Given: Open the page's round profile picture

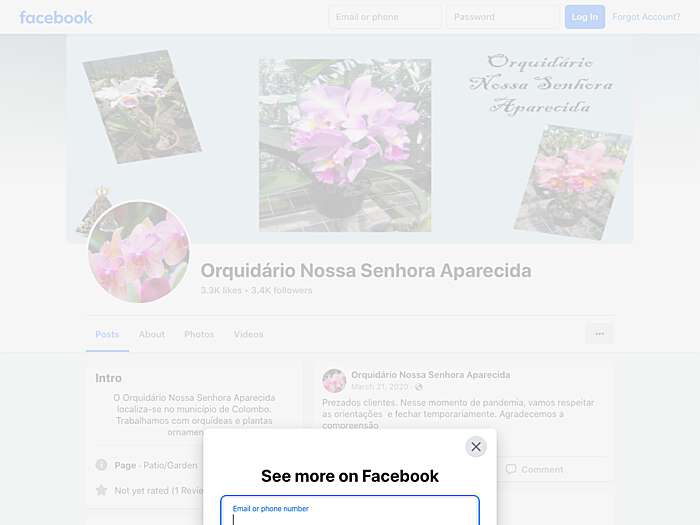Looking at the screenshot, I should [139, 252].
